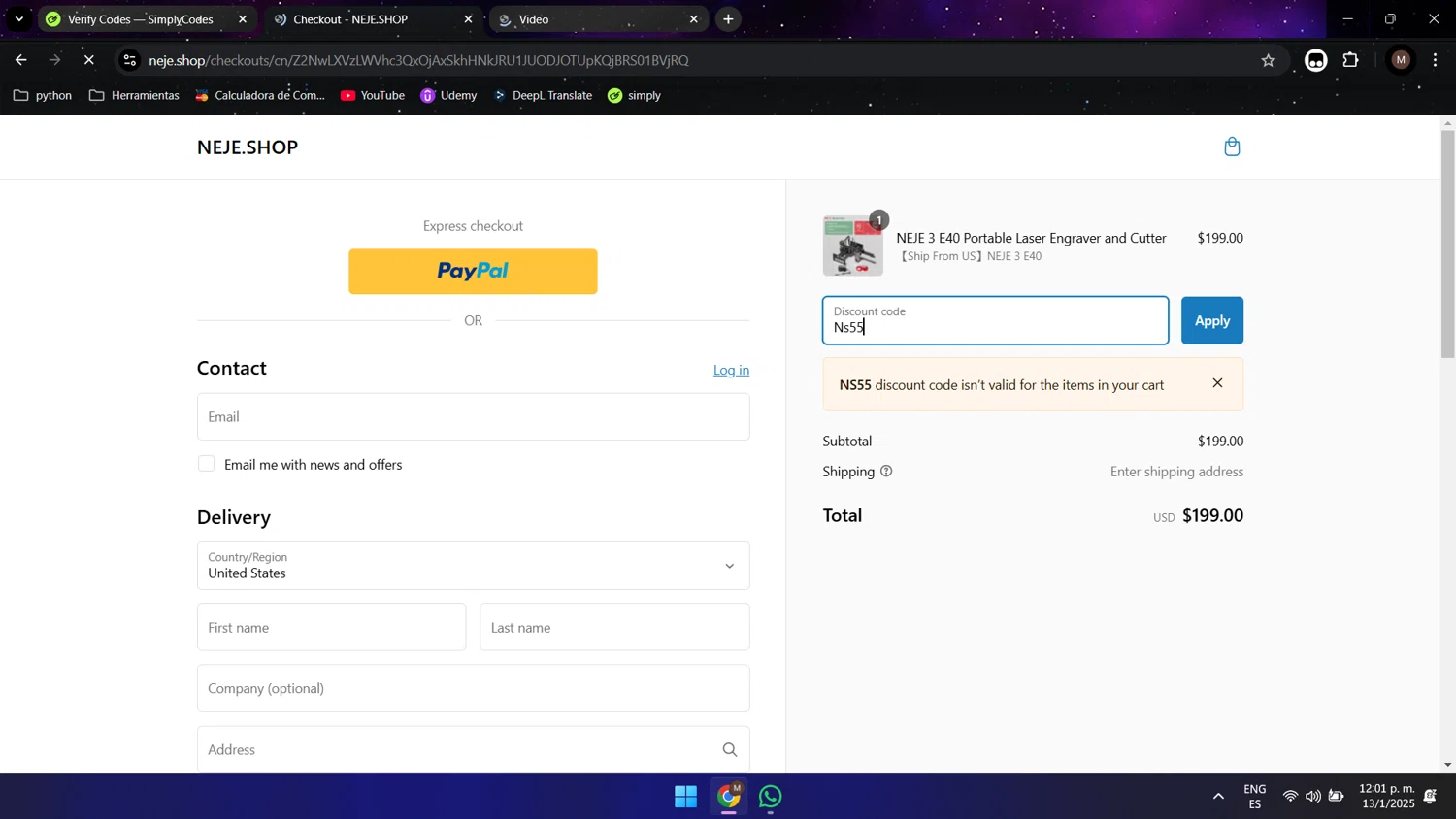Close the Verify Codes SimplyCodes tab

point(243,19)
